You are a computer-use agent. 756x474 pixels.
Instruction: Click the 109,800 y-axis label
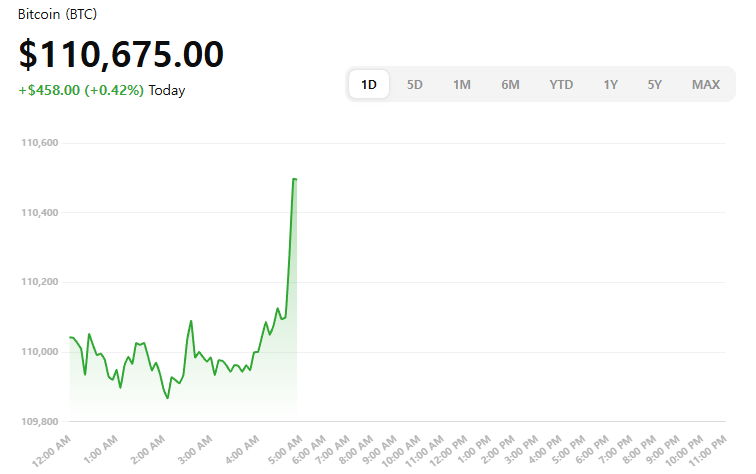click(40, 421)
